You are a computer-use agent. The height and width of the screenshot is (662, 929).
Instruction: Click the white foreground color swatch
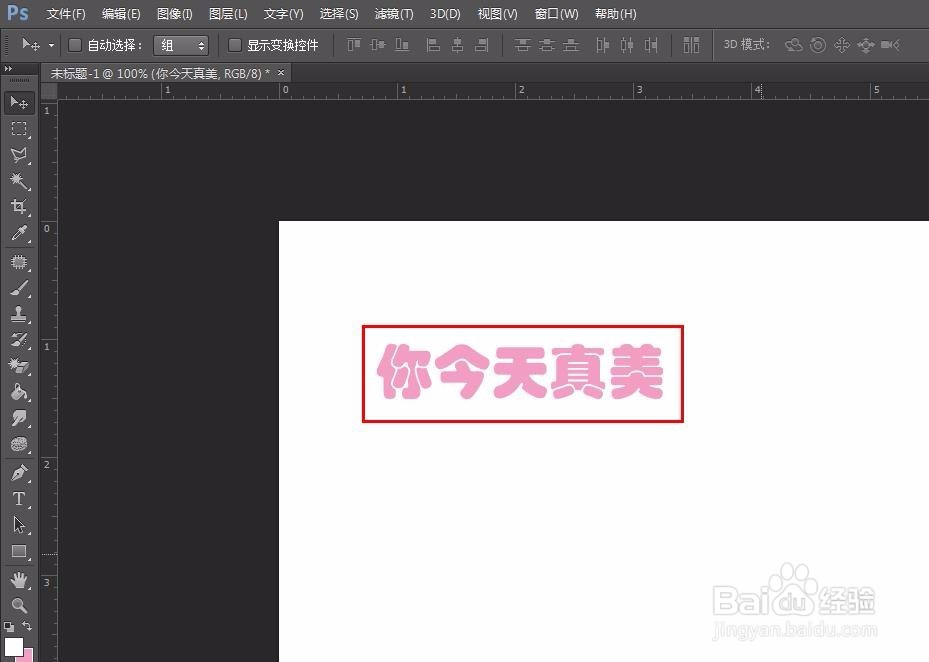pyautogui.click(x=13, y=646)
